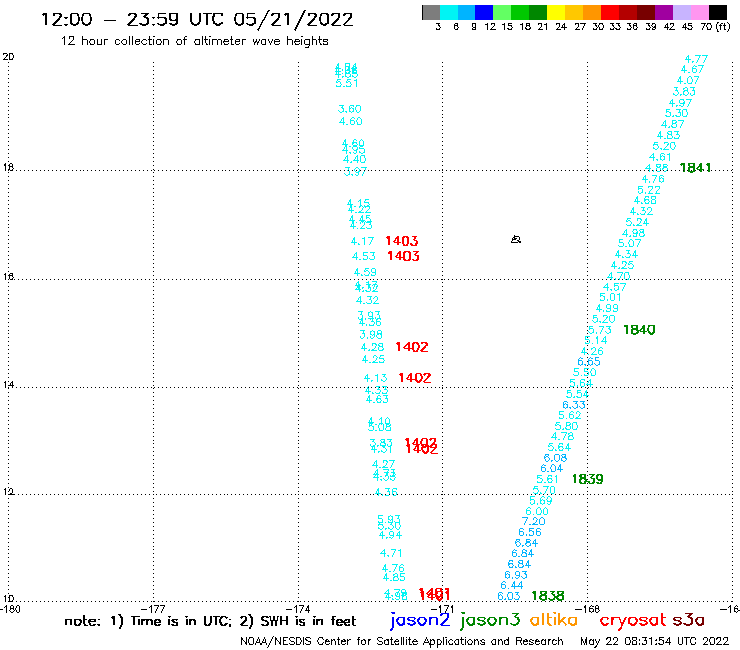Viewport: 740px width, 650px height.
Task: Click the cryosat satellite label
Action: pos(633,620)
